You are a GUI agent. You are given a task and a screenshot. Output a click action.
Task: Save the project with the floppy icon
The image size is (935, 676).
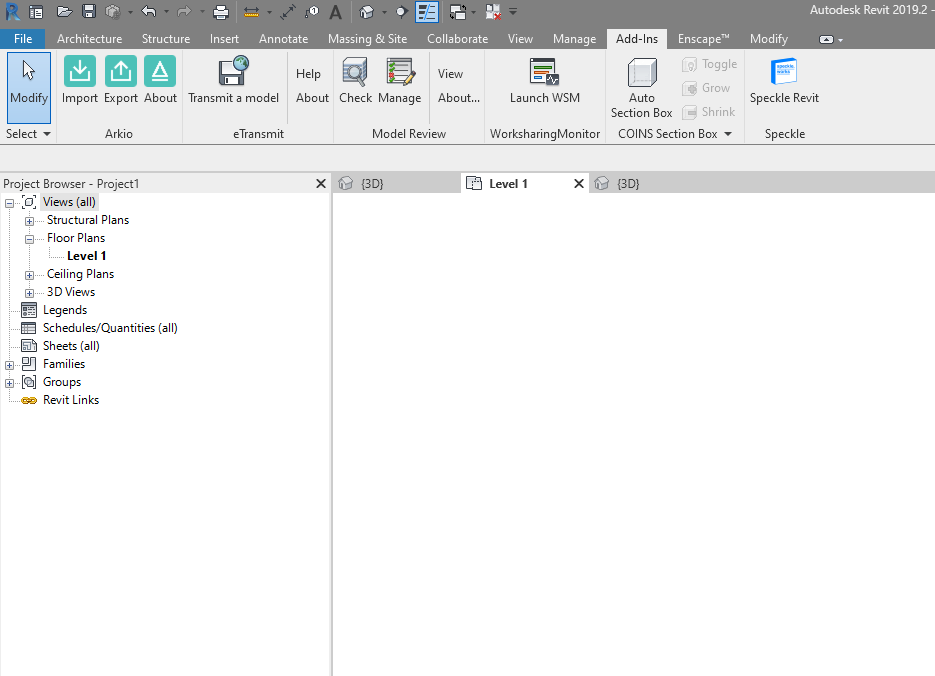coord(89,11)
